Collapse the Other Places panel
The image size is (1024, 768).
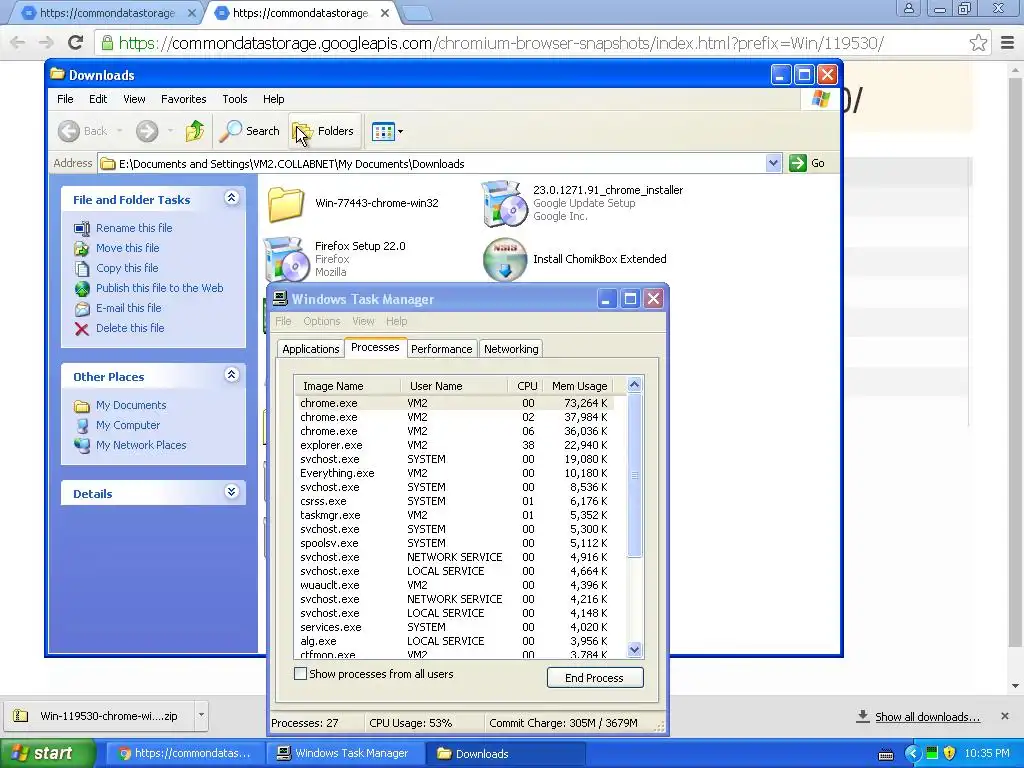231,375
